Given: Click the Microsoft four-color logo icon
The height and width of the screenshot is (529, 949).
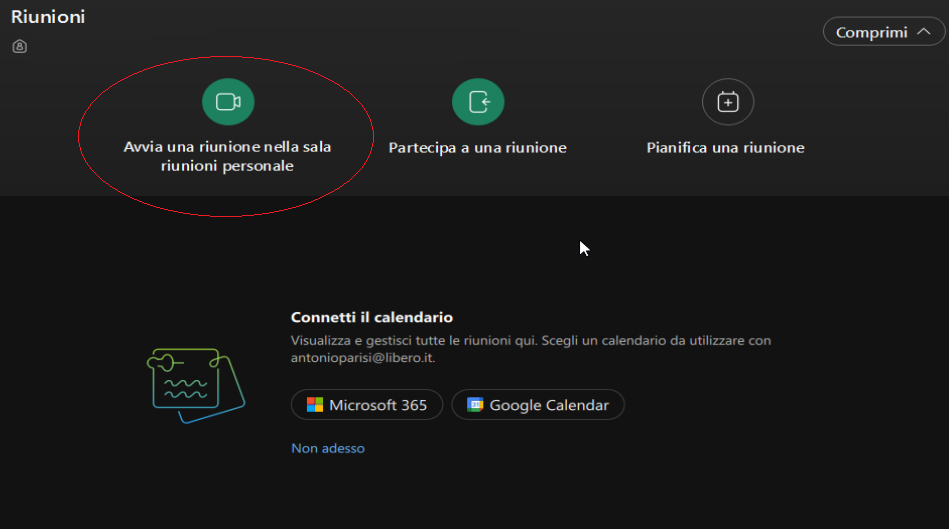Looking at the screenshot, I should (315, 405).
